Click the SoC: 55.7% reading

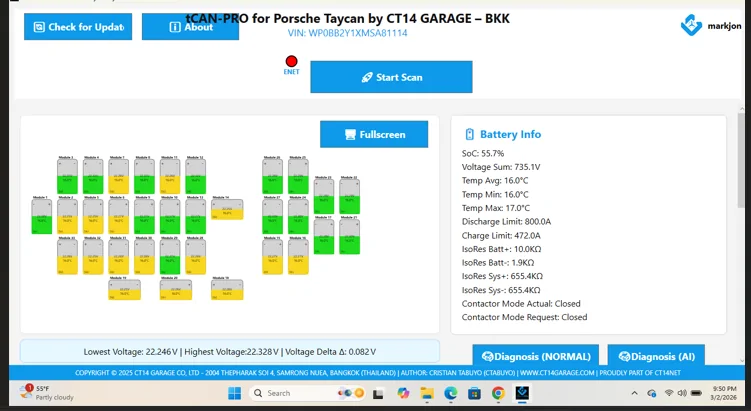click(483, 153)
